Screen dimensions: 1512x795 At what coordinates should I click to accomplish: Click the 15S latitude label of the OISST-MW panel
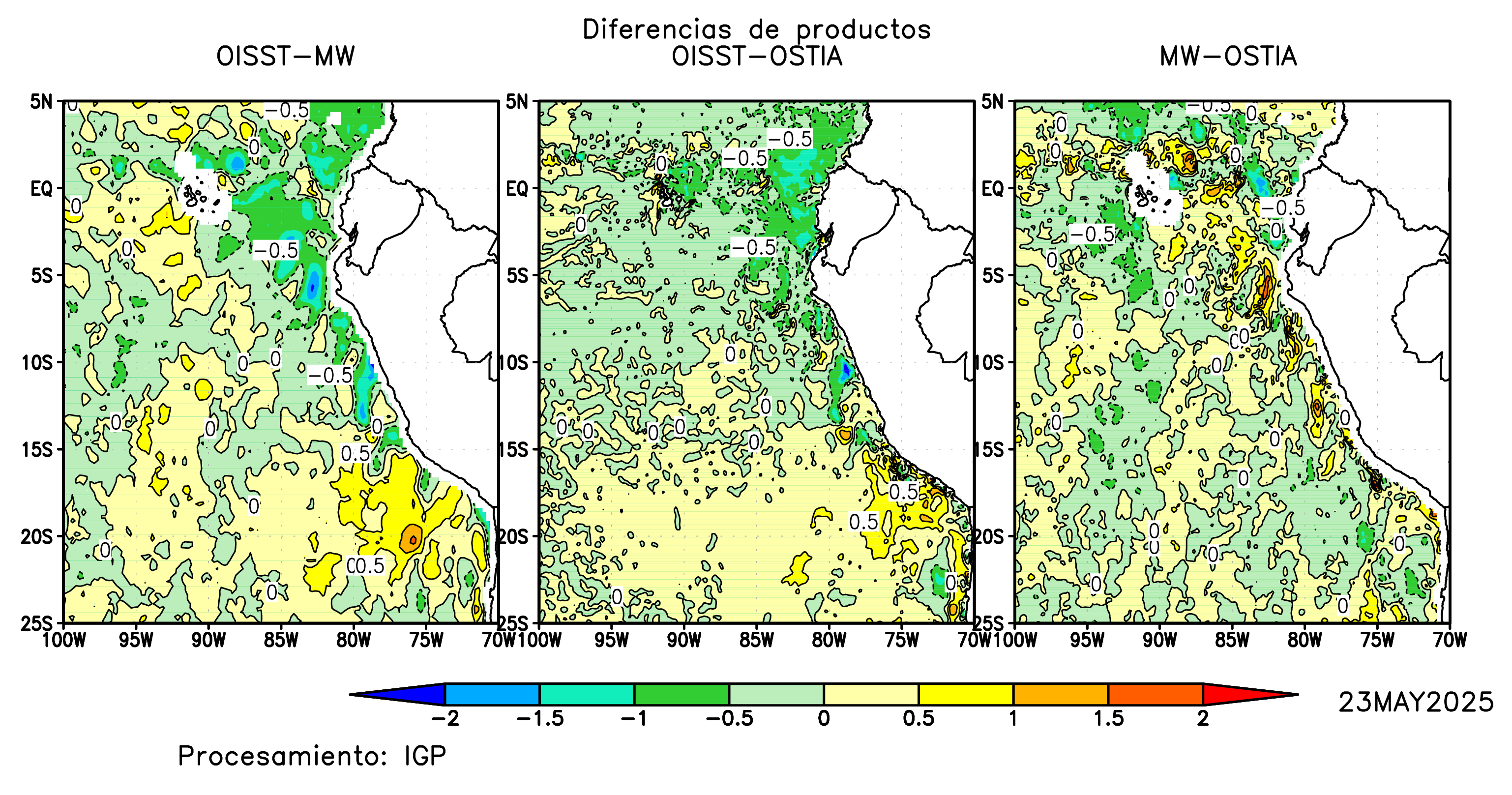pyautogui.click(x=37, y=450)
